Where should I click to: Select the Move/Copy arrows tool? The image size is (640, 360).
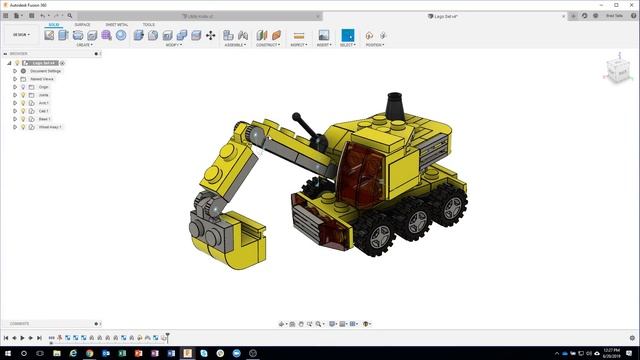(x=211, y=35)
